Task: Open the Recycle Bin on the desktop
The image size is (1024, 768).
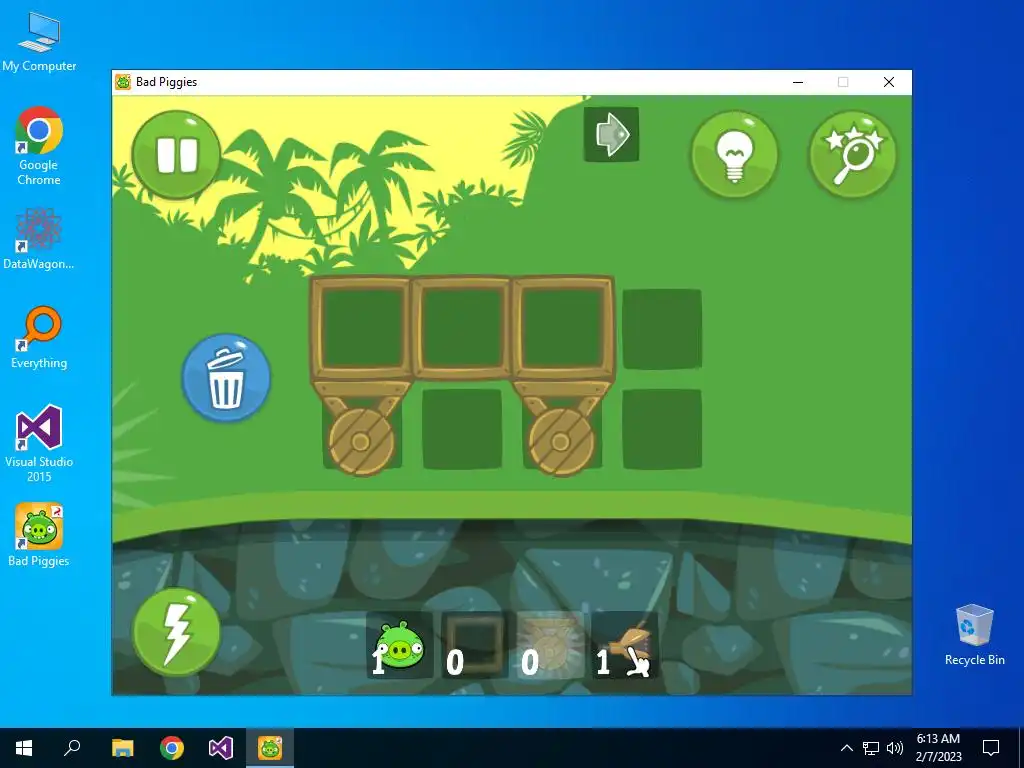Action: tap(974, 635)
